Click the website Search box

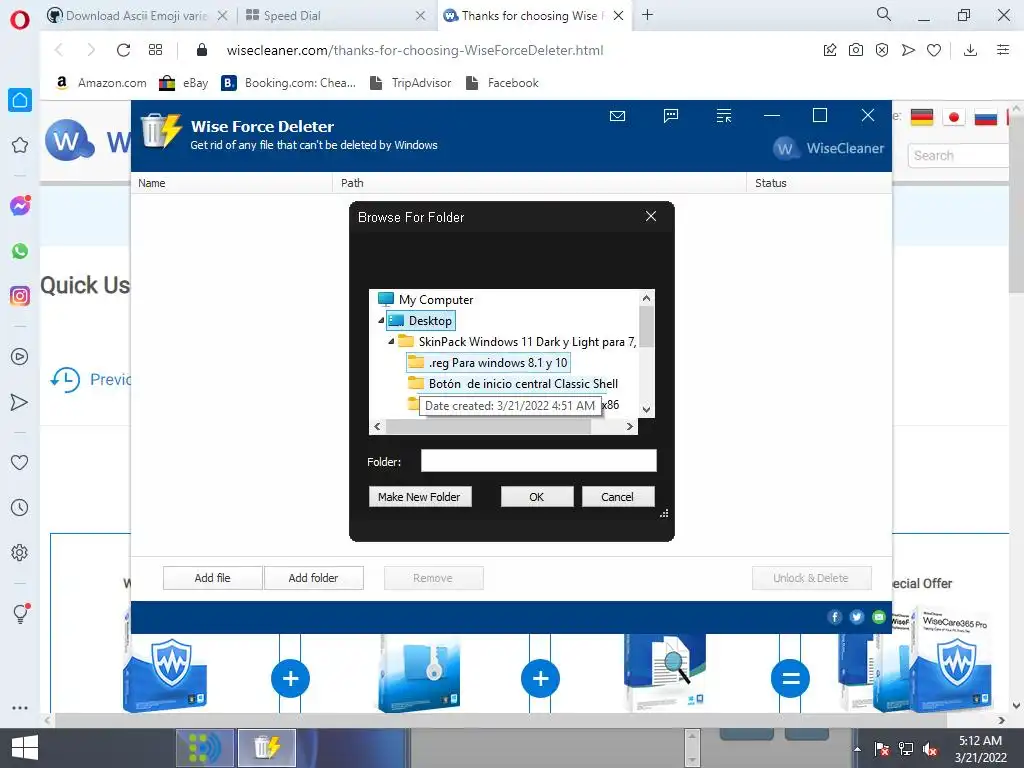[x=958, y=155]
